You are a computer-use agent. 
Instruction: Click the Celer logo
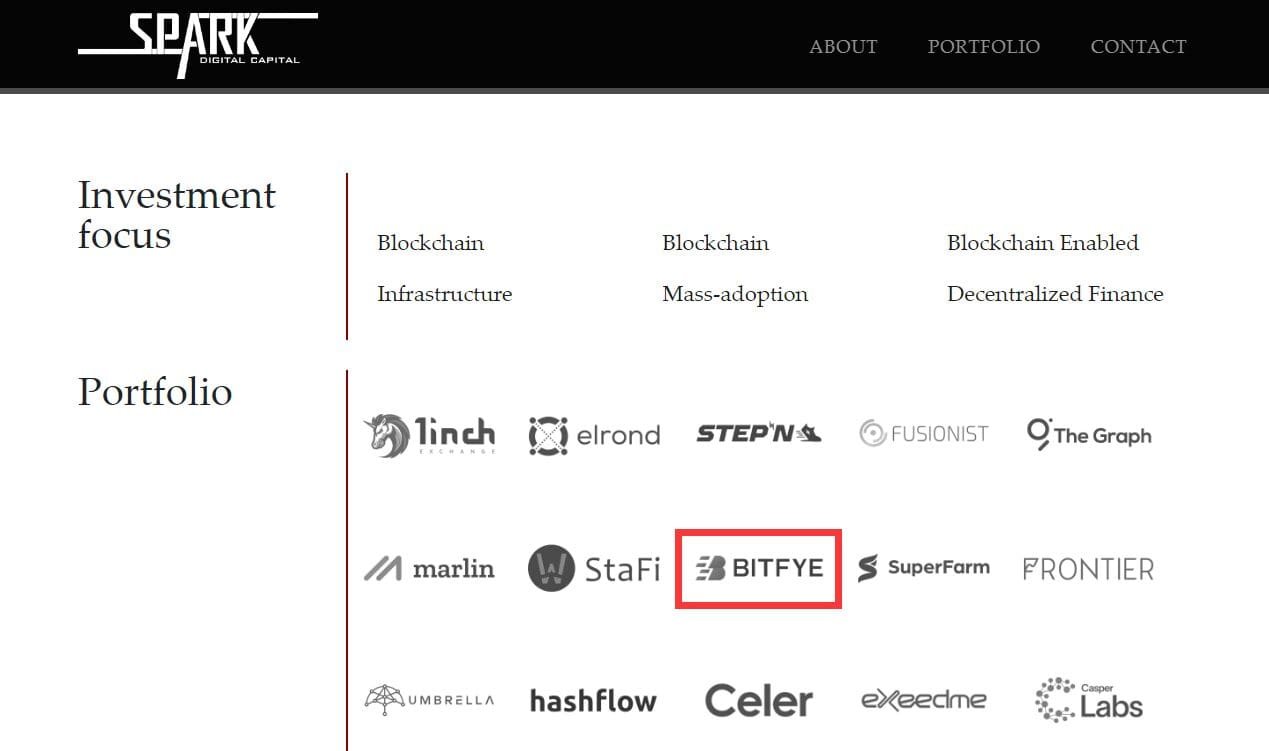tap(758, 700)
